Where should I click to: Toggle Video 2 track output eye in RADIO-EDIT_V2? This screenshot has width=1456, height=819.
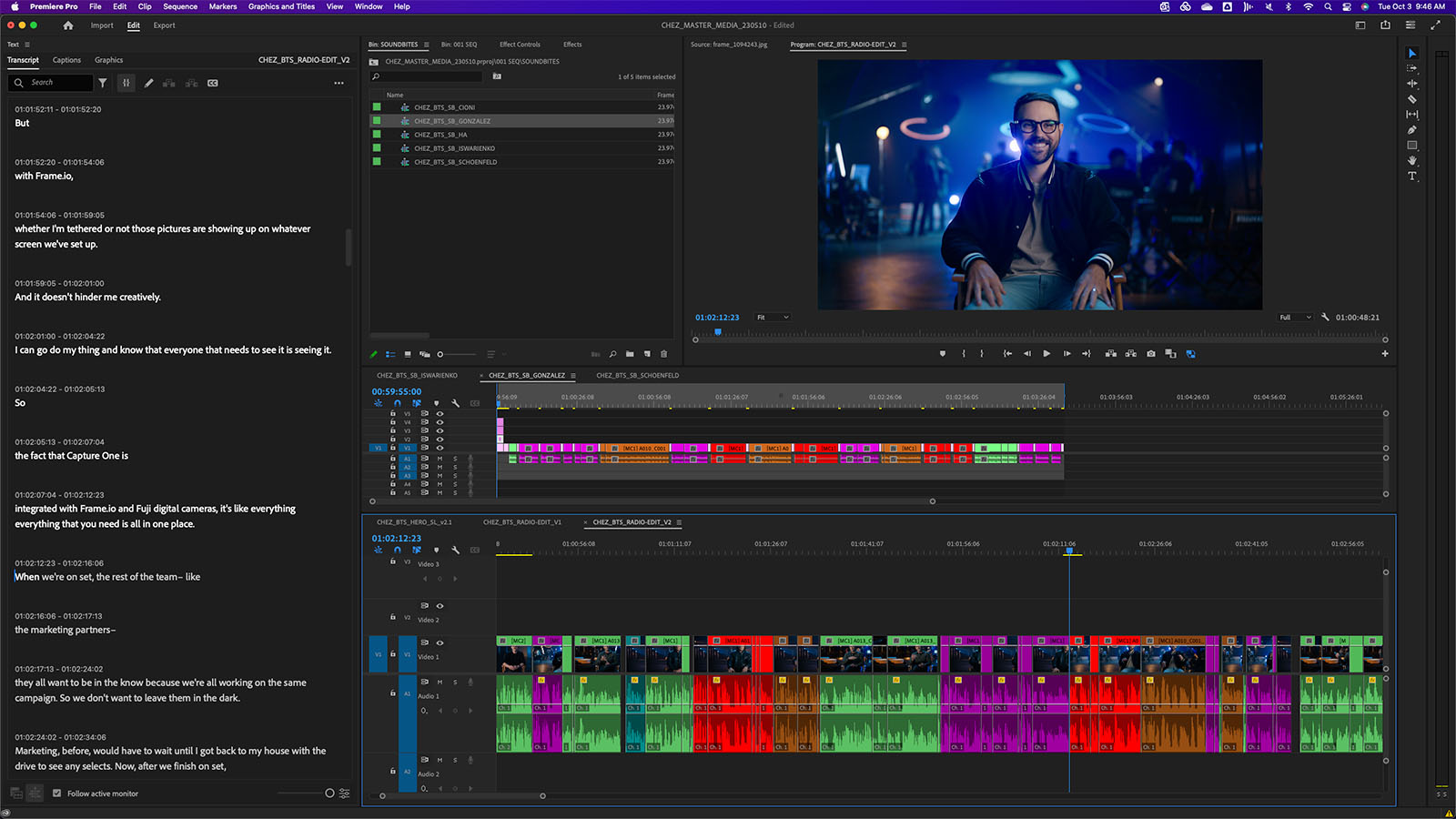[440, 606]
